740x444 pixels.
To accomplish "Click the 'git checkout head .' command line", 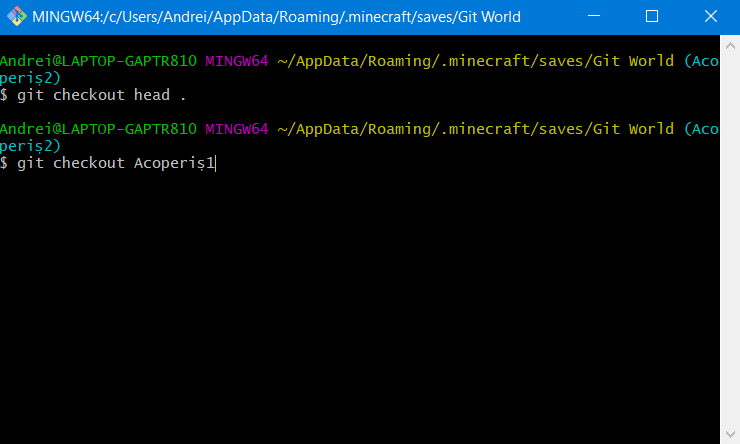I will pyautogui.click(x=100, y=95).
